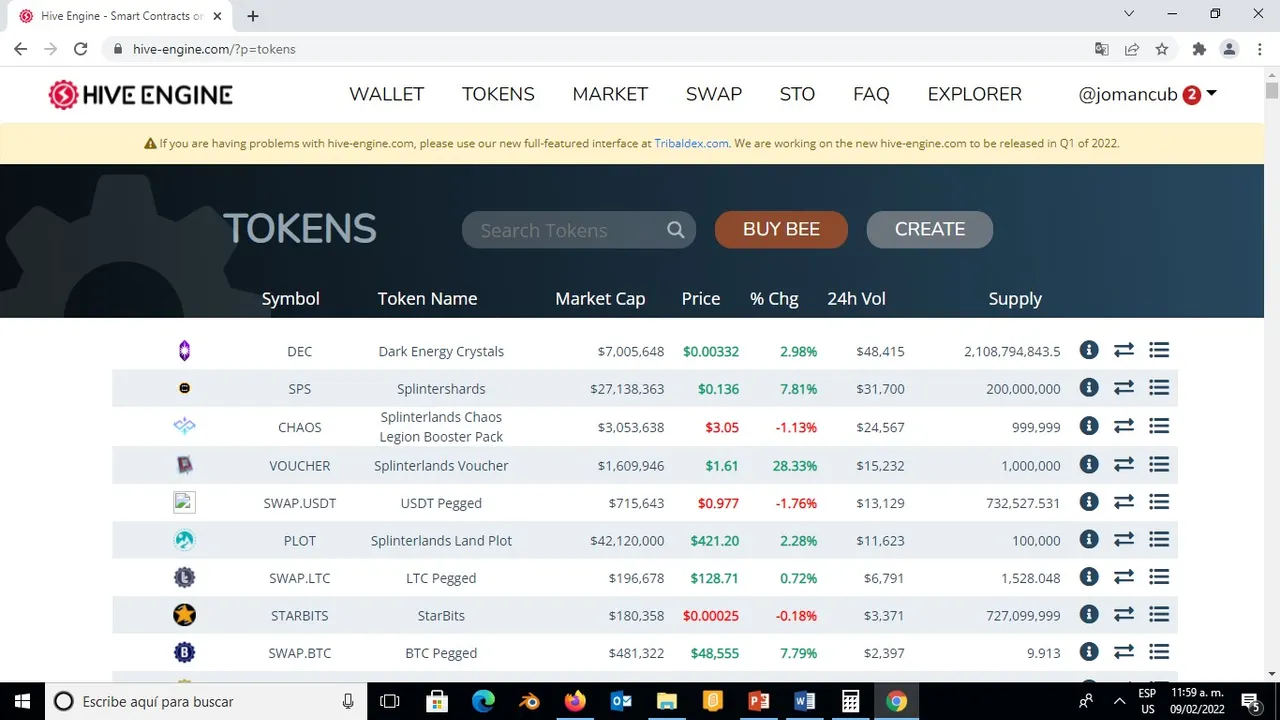Open info icon for SWAP.BTC token
The height and width of the screenshot is (720, 1280).
tap(1089, 652)
